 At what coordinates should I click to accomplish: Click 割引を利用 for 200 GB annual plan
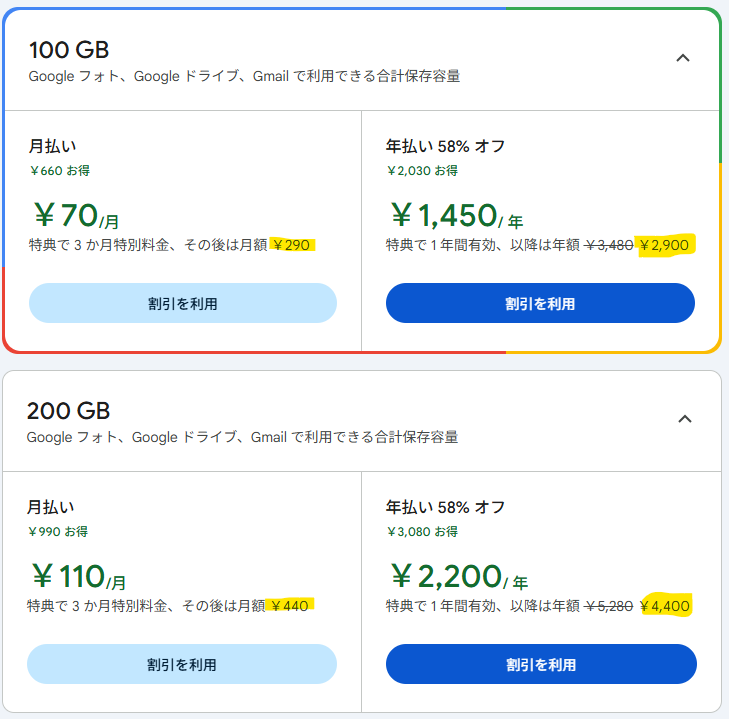540,664
